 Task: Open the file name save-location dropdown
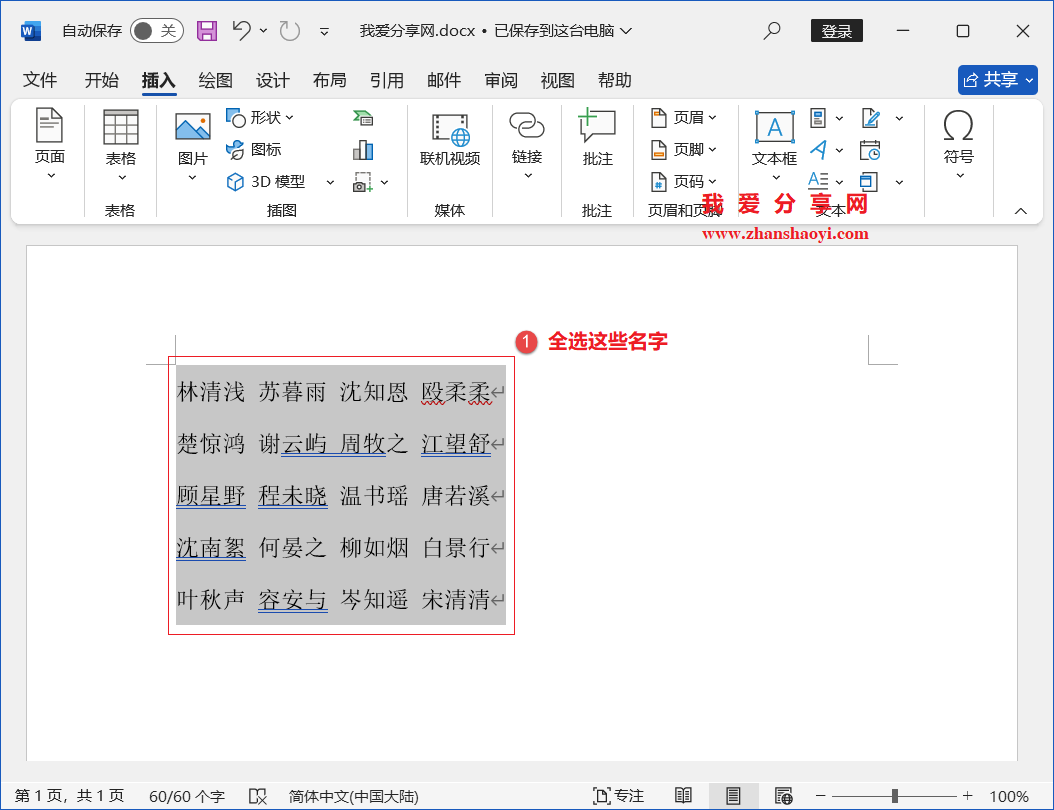[x=626, y=31]
